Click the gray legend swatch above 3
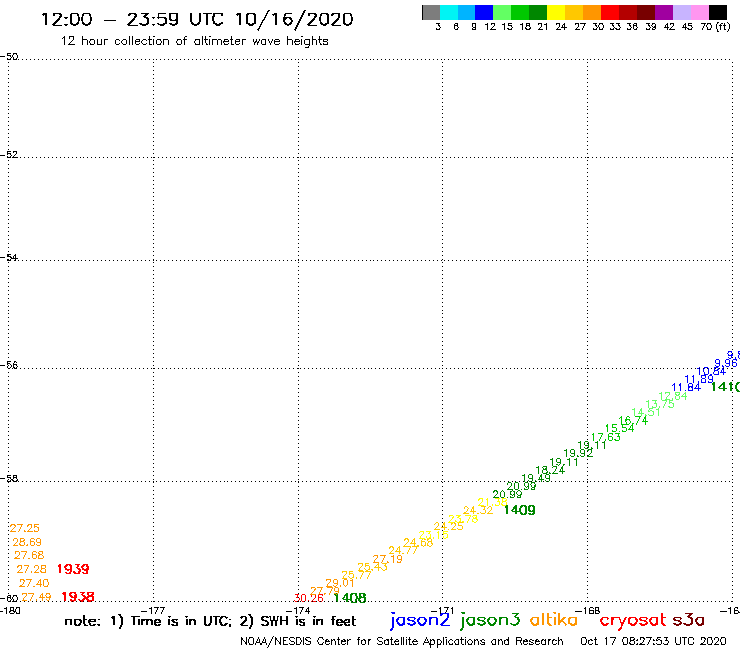The height and width of the screenshot is (650, 740). (x=431, y=13)
